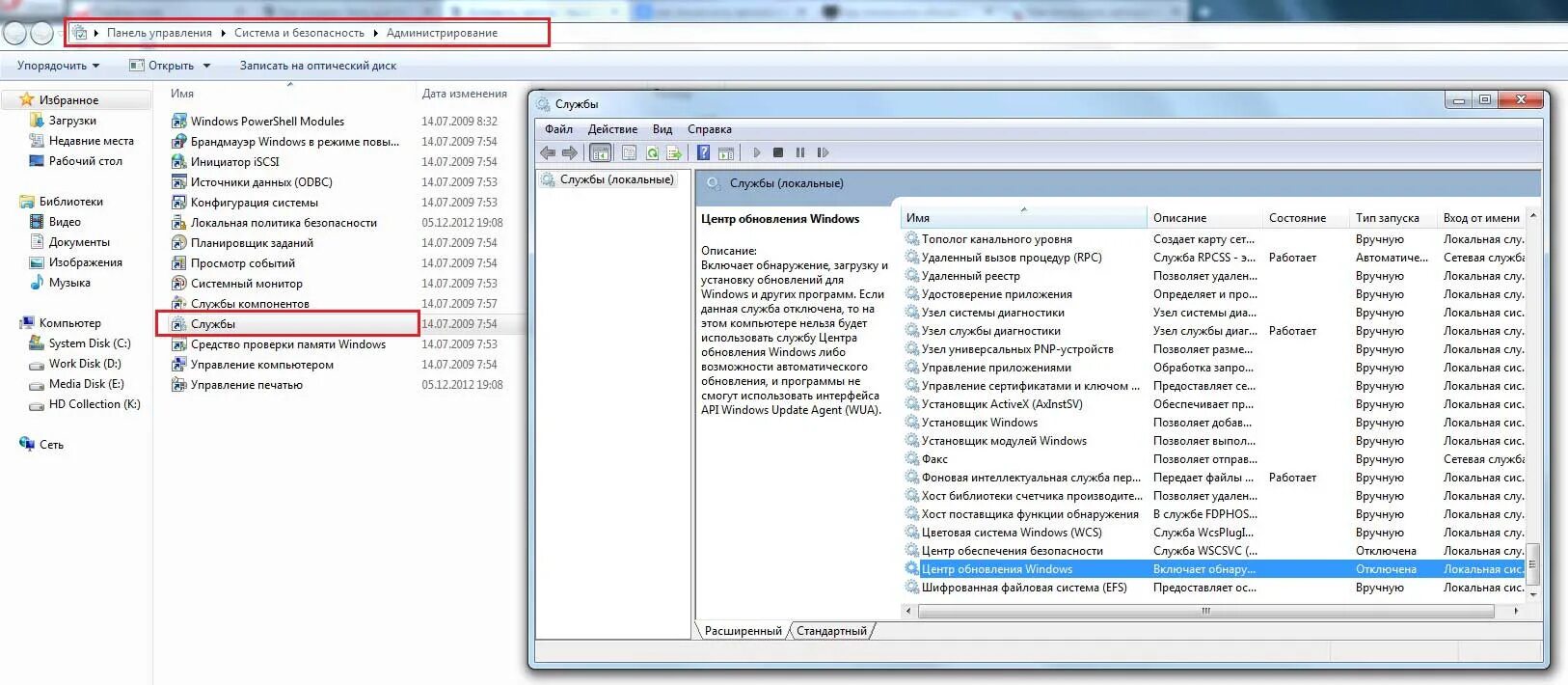The height and width of the screenshot is (685, 1568).
Task: Click the services list vertical scrollbar thumb
Action: tap(1532, 563)
